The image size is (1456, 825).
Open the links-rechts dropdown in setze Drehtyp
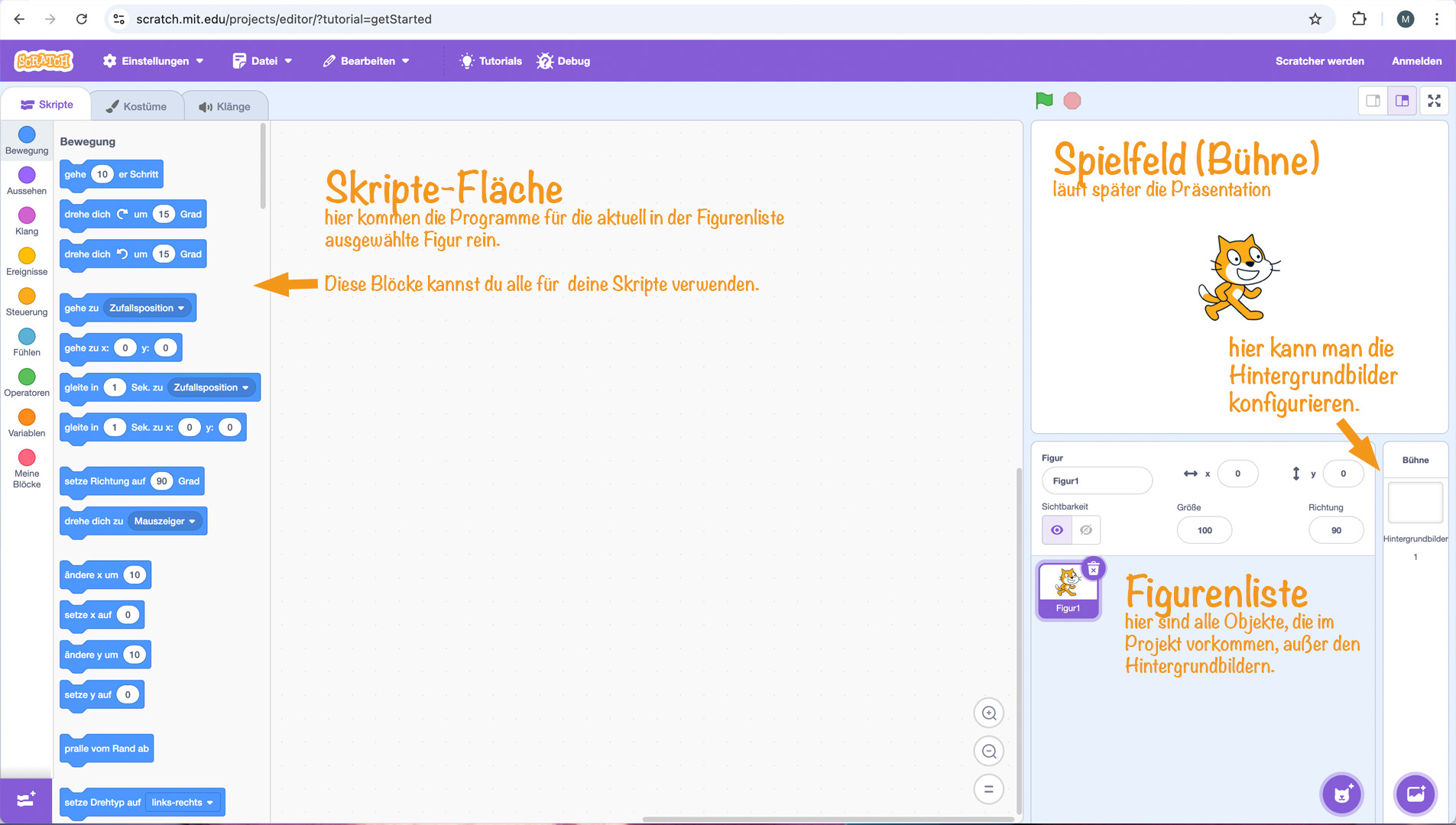pyautogui.click(x=183, y=802)
